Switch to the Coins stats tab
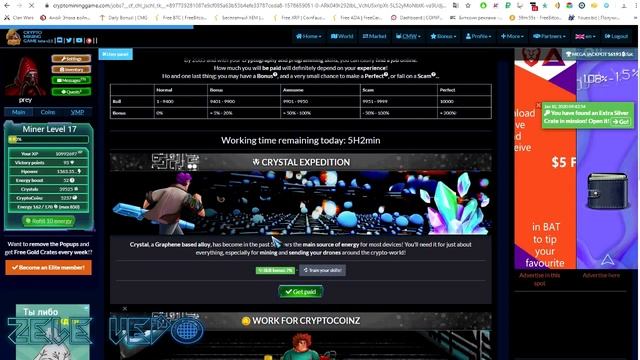The image size is (640, 360). click(x=48, y=112)
